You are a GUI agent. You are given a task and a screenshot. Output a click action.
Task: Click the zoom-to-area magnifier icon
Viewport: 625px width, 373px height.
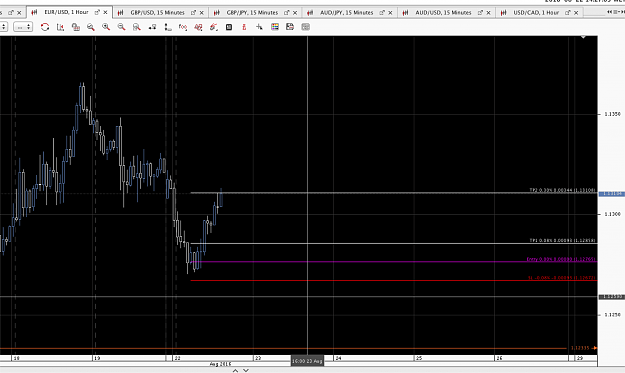pos(137,27)
